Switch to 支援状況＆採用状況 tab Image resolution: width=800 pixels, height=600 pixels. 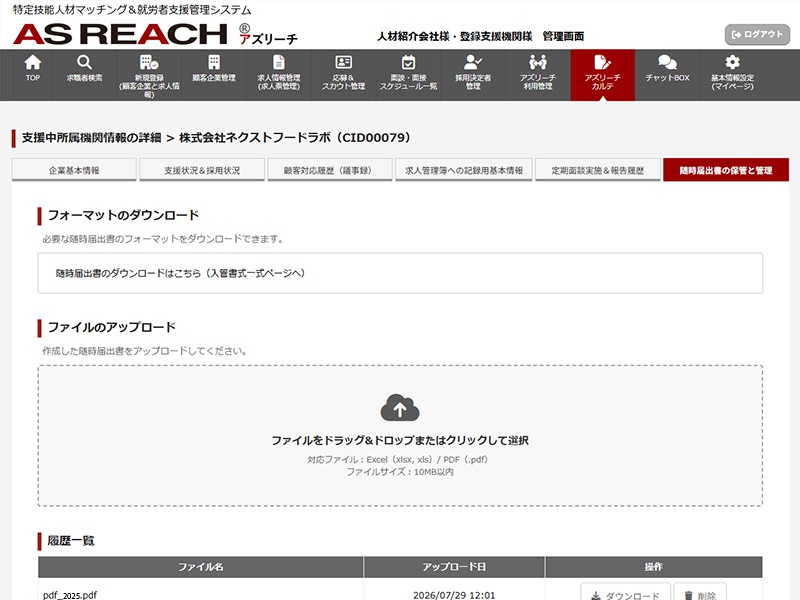[x=202, y=170]
